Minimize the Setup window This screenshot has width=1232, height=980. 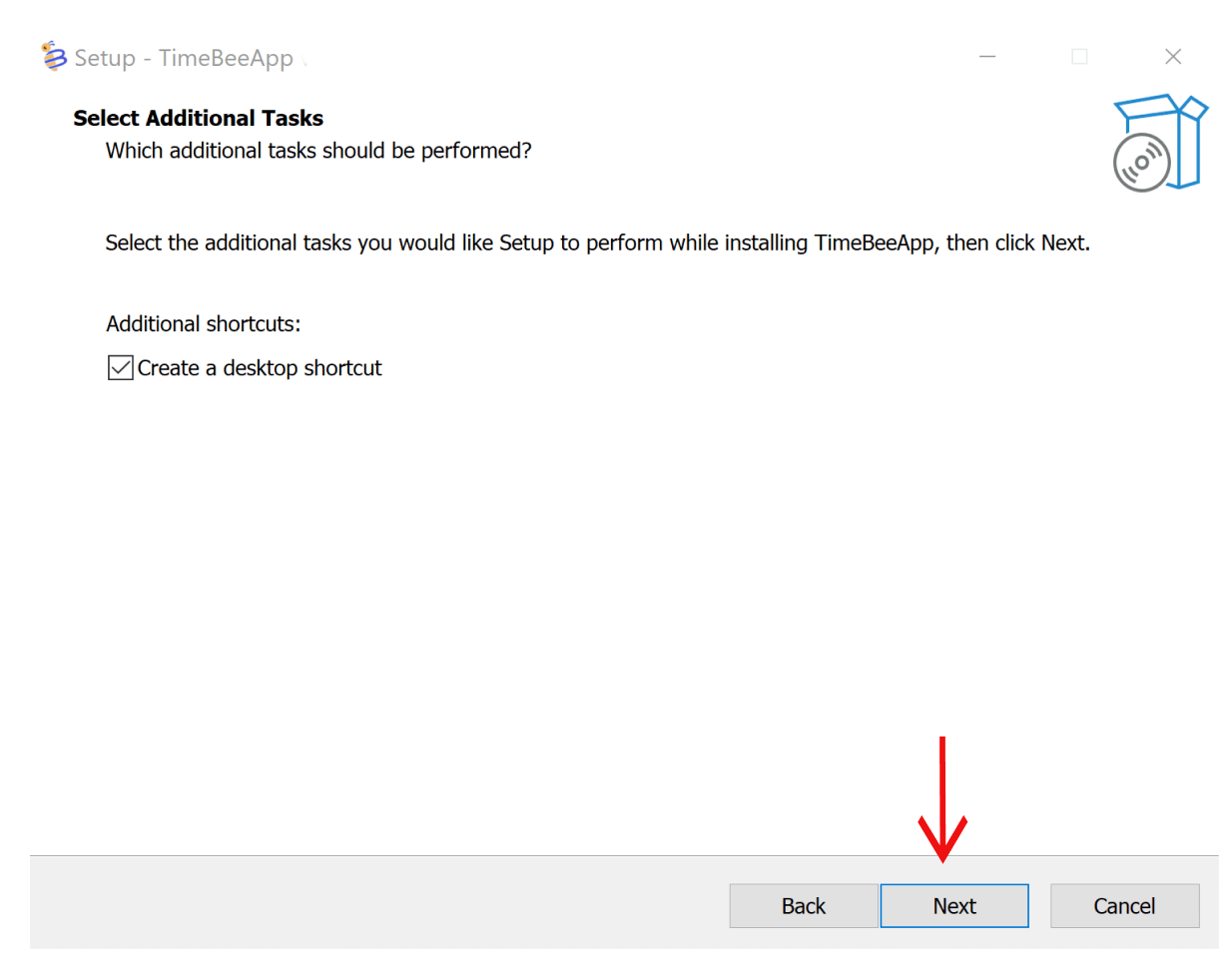[x=987, y=57]
